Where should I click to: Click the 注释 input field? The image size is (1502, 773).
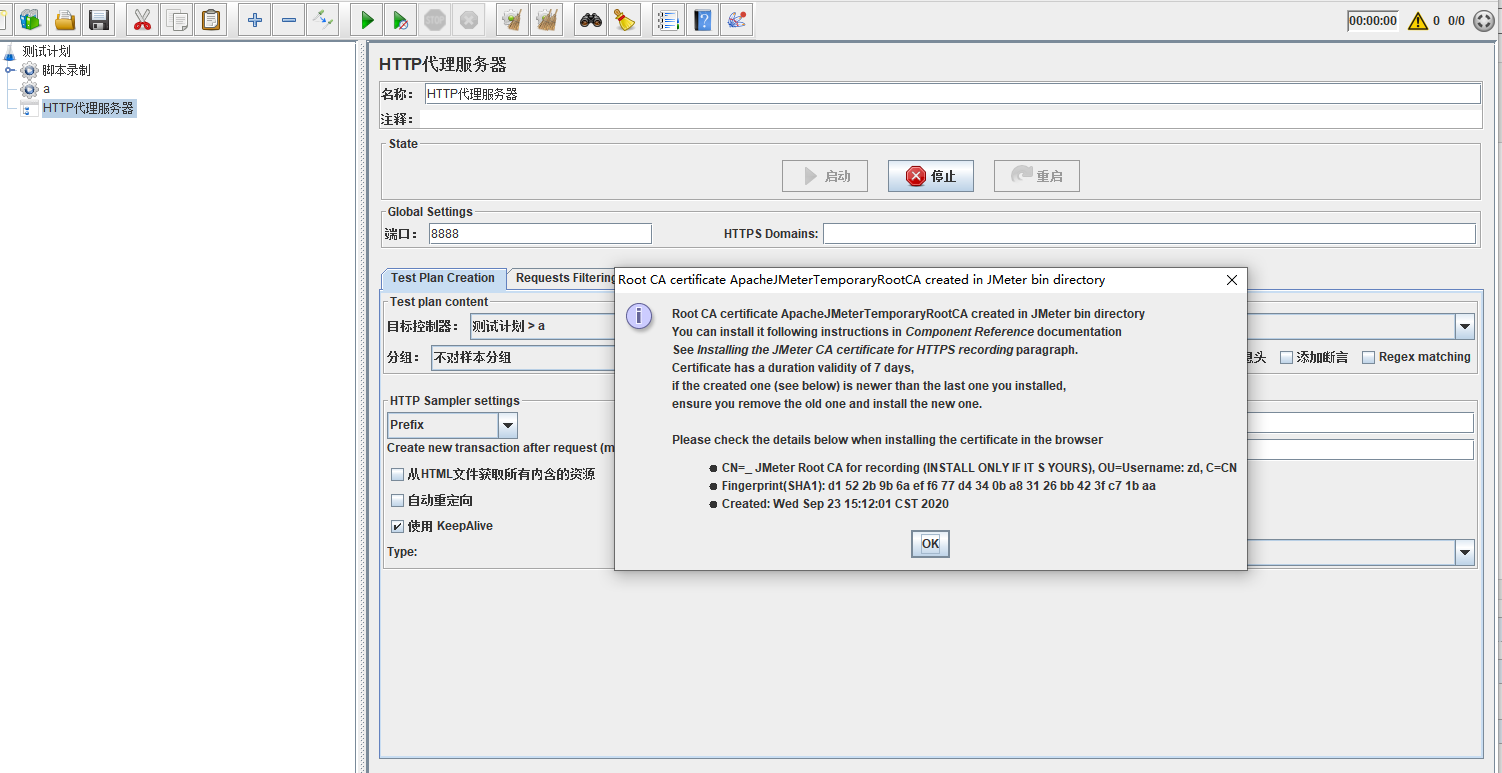point(950,119)
